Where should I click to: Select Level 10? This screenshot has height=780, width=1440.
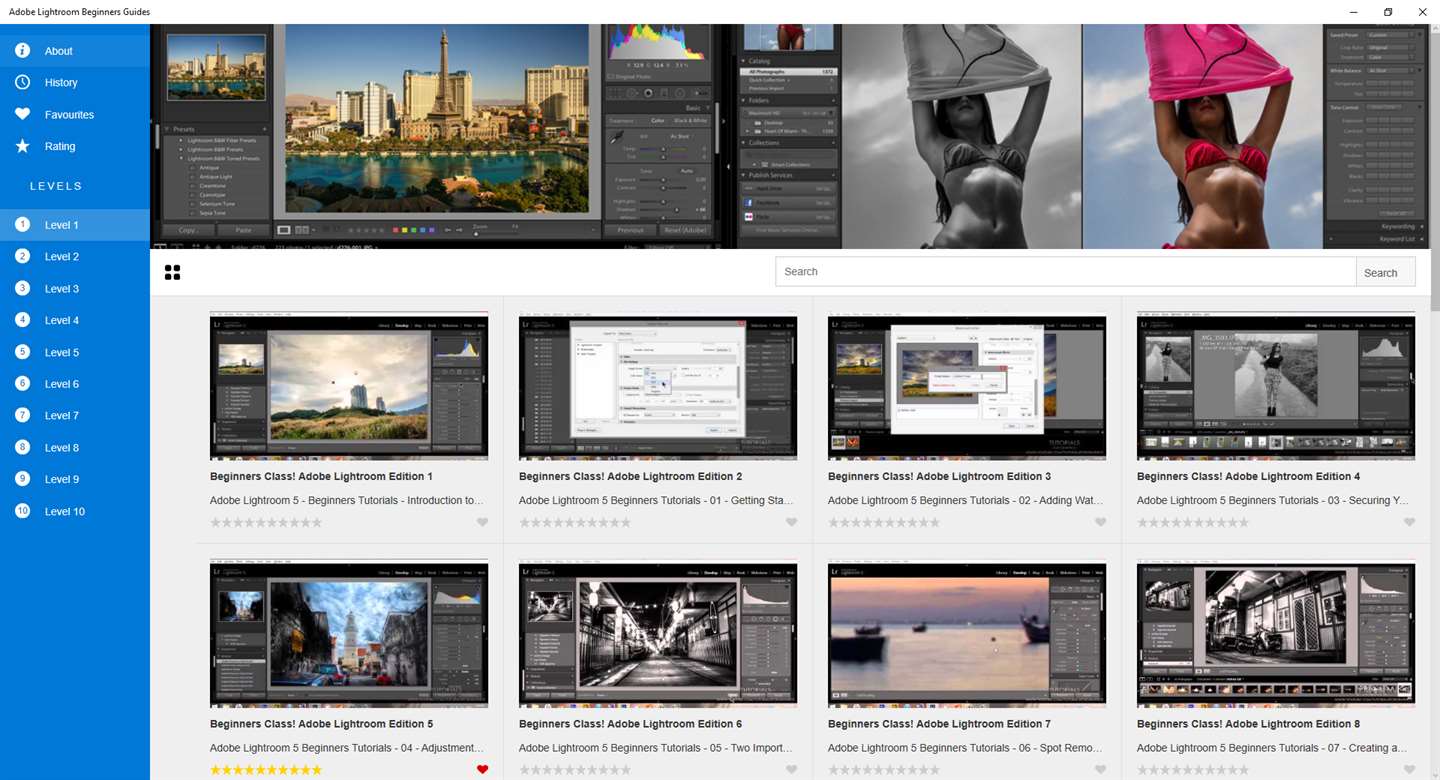75,511
